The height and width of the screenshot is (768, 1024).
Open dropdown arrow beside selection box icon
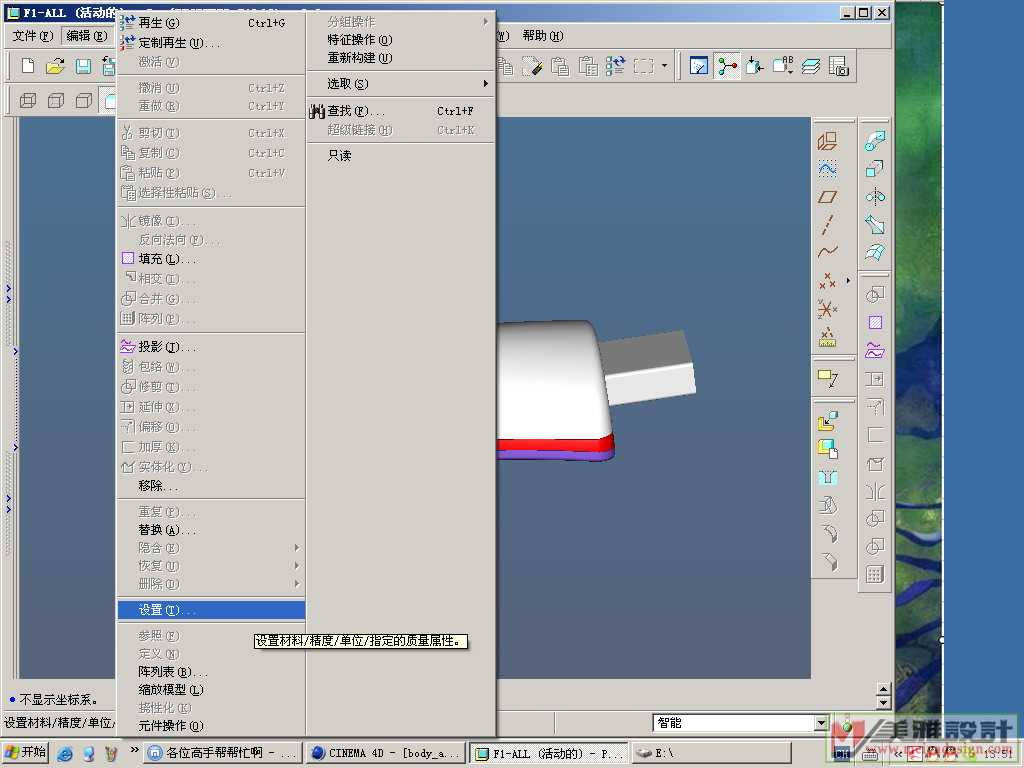click(664, 66)
